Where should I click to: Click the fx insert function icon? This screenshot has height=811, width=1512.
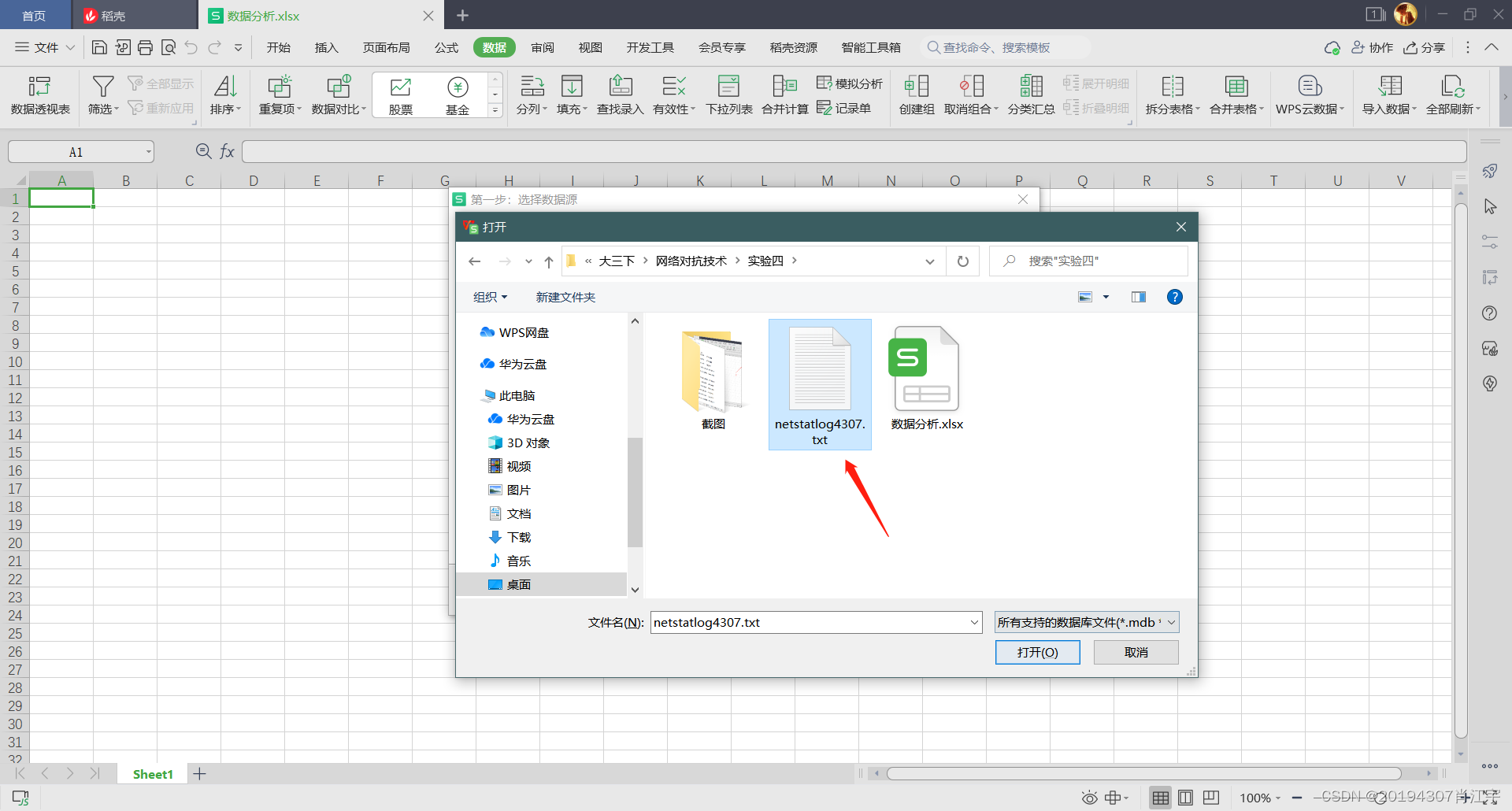point(227,151)
